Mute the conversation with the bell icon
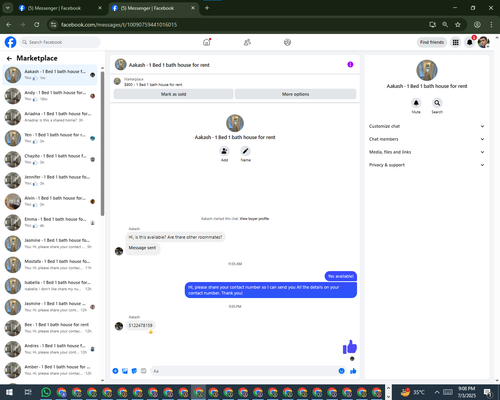 [x=416, y=103]
